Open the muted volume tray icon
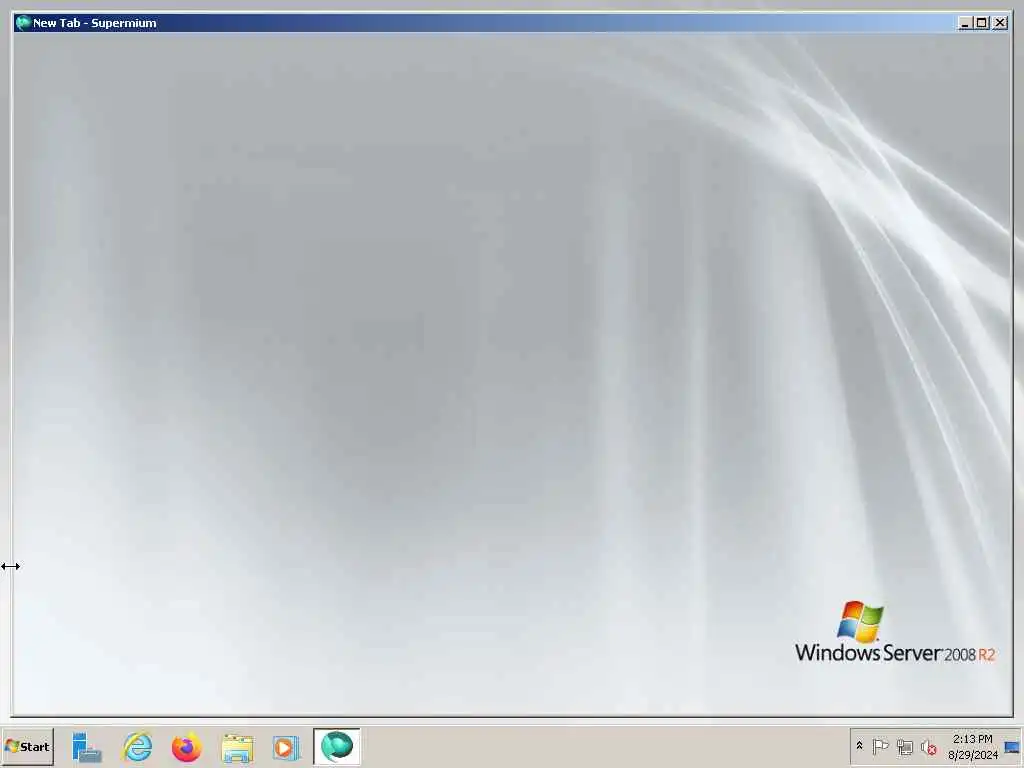The width and height of the screenshot is (1024, 768). (928, 746)
